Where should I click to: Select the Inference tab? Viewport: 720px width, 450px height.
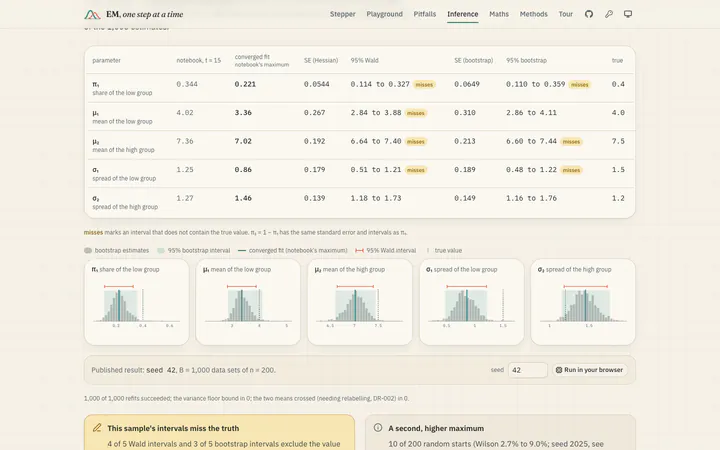point(462,14)
